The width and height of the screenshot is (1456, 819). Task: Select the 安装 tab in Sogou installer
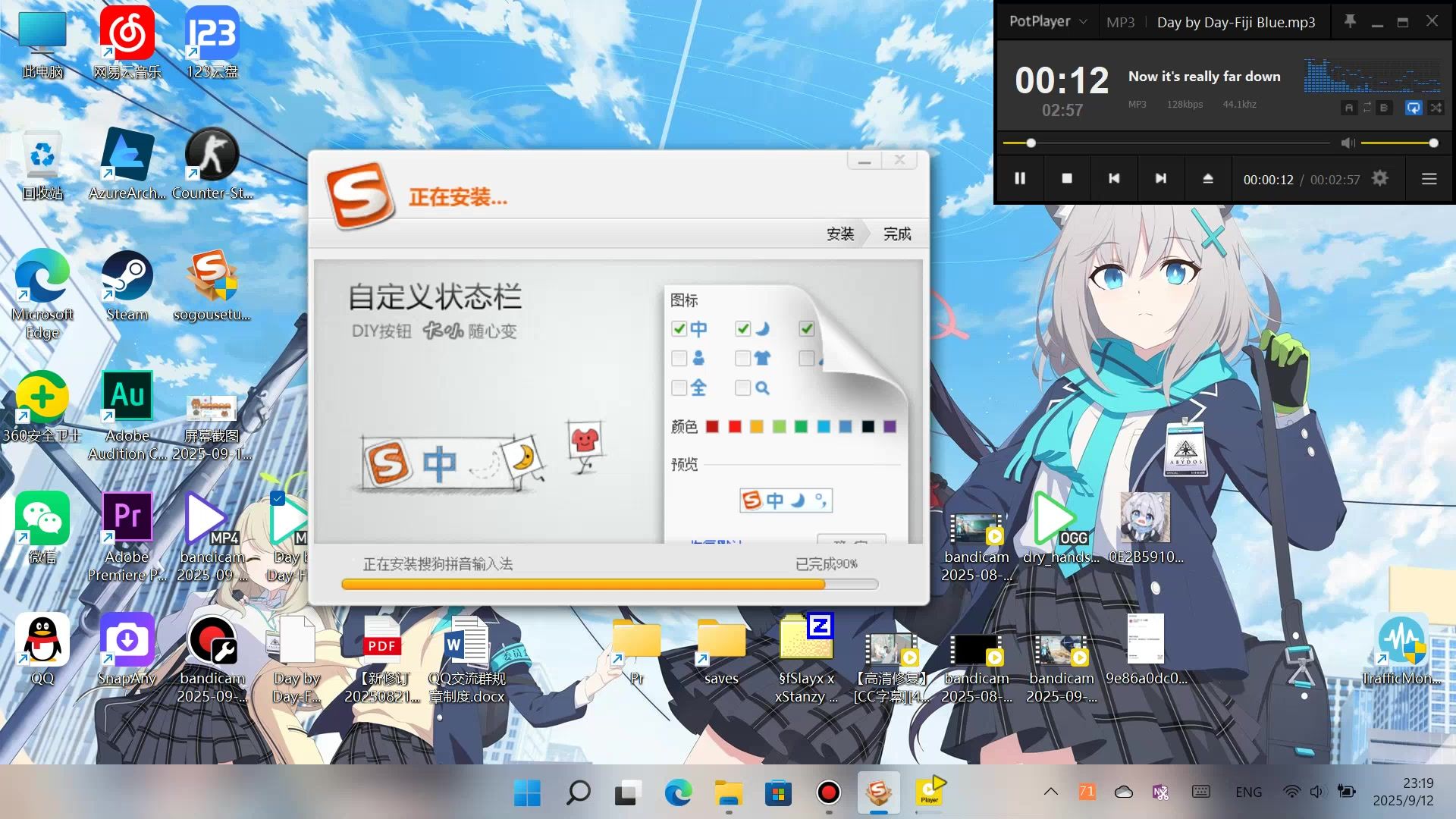click(840, 234)
